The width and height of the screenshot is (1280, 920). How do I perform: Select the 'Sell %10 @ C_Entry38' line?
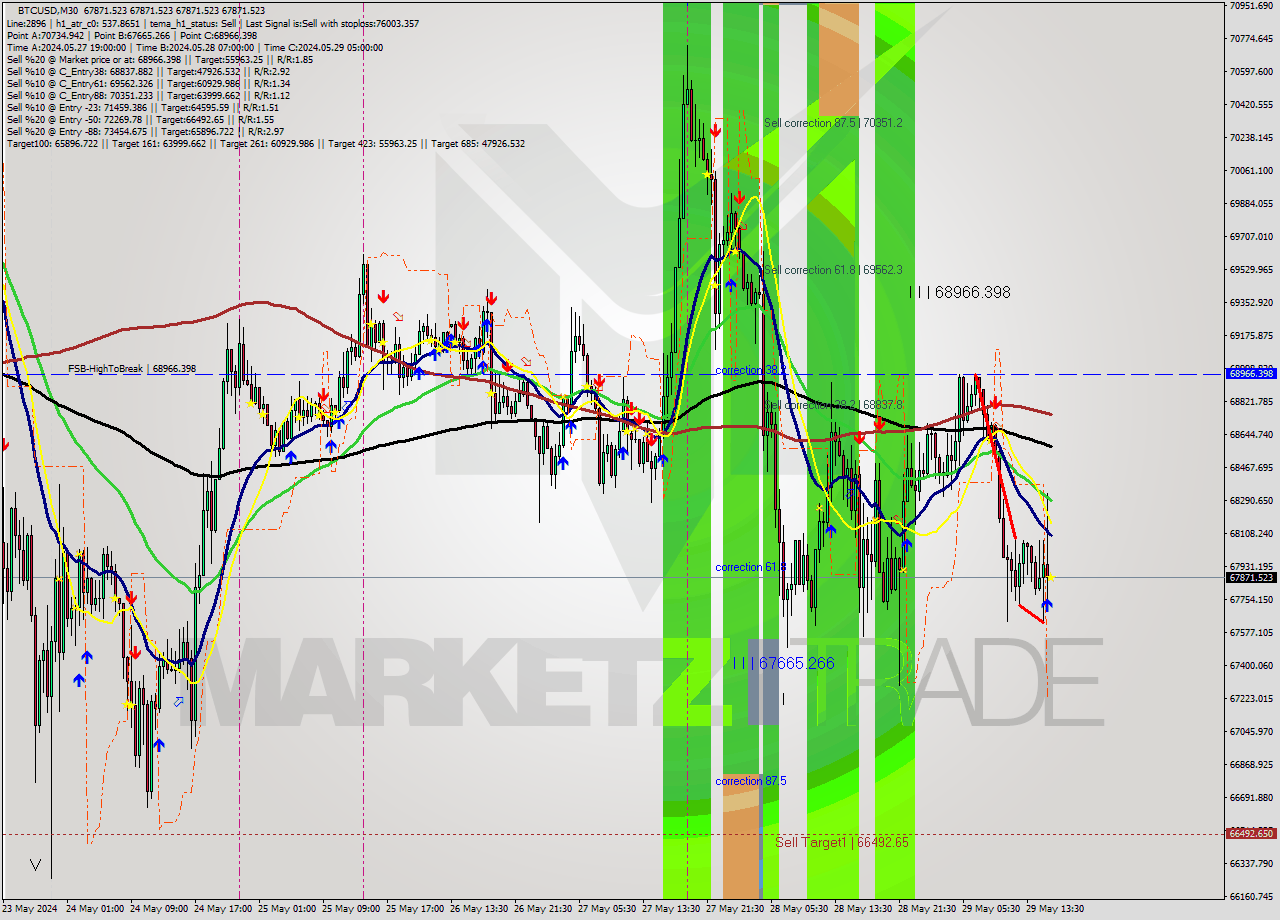pos(148,71)
